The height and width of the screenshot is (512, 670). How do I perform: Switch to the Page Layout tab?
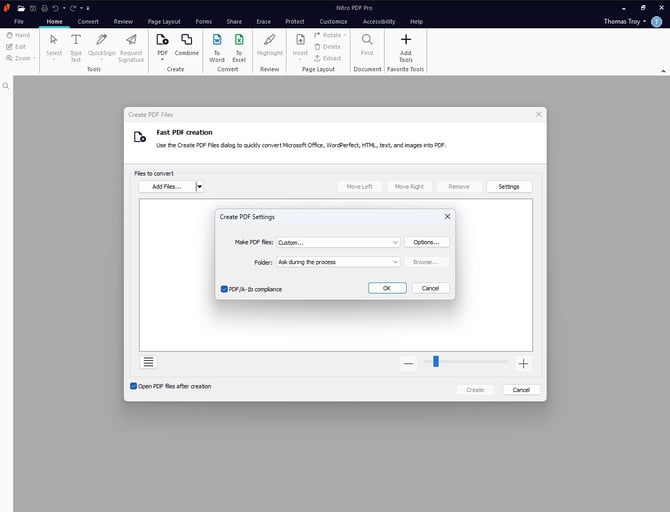[163, 21]
